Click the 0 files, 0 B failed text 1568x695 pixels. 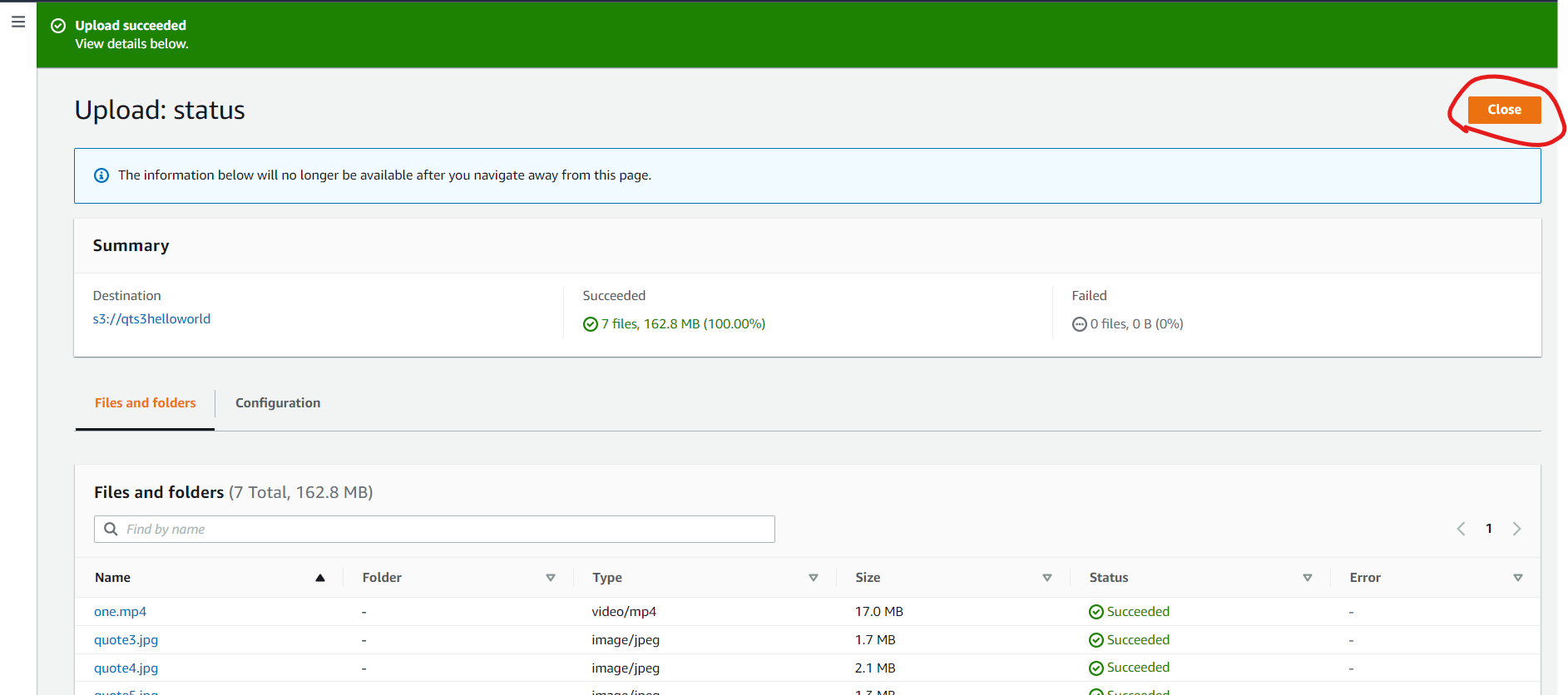tap(1136, 324)
